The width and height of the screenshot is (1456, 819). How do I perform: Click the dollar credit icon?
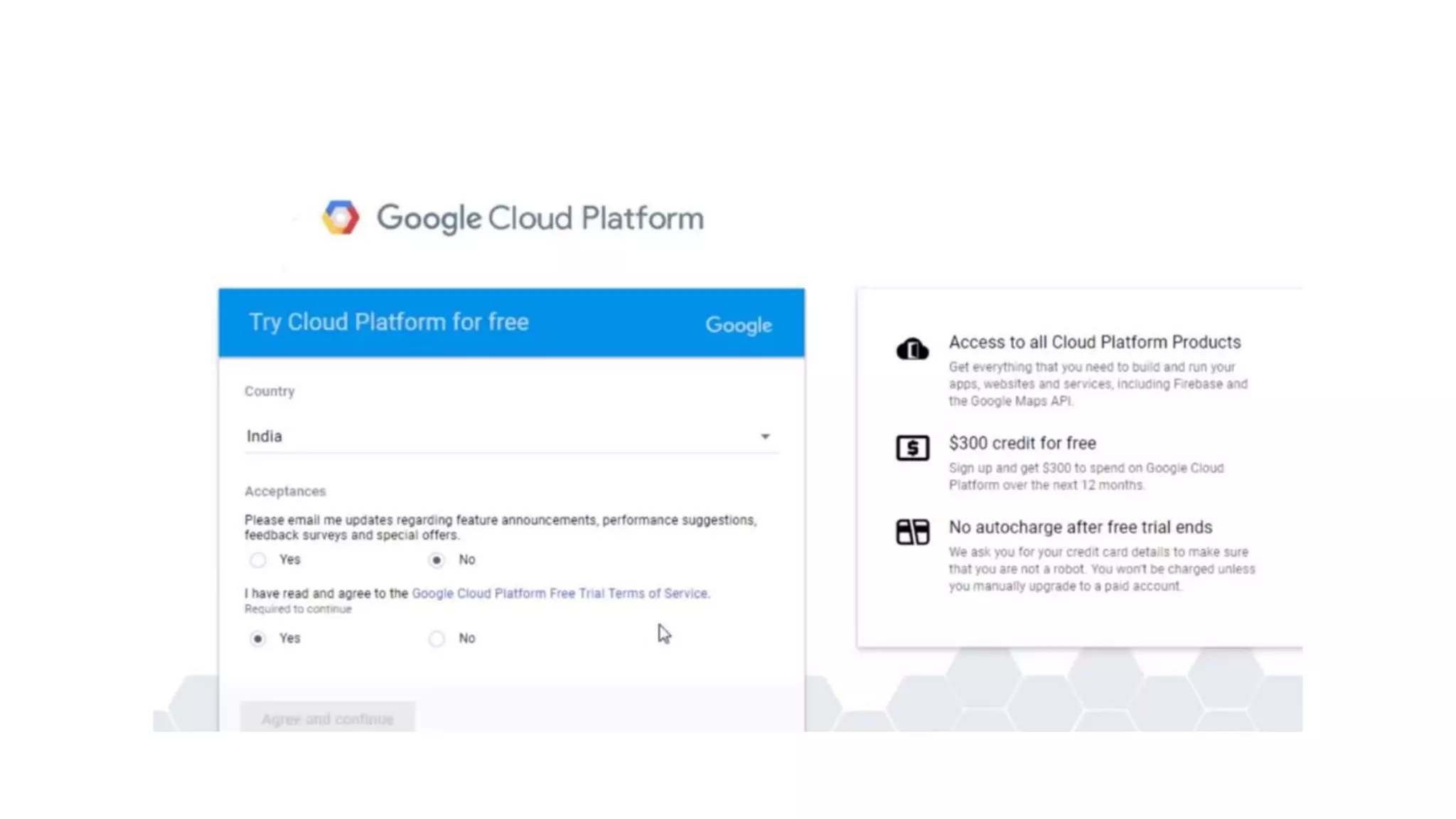click(912, 448)
